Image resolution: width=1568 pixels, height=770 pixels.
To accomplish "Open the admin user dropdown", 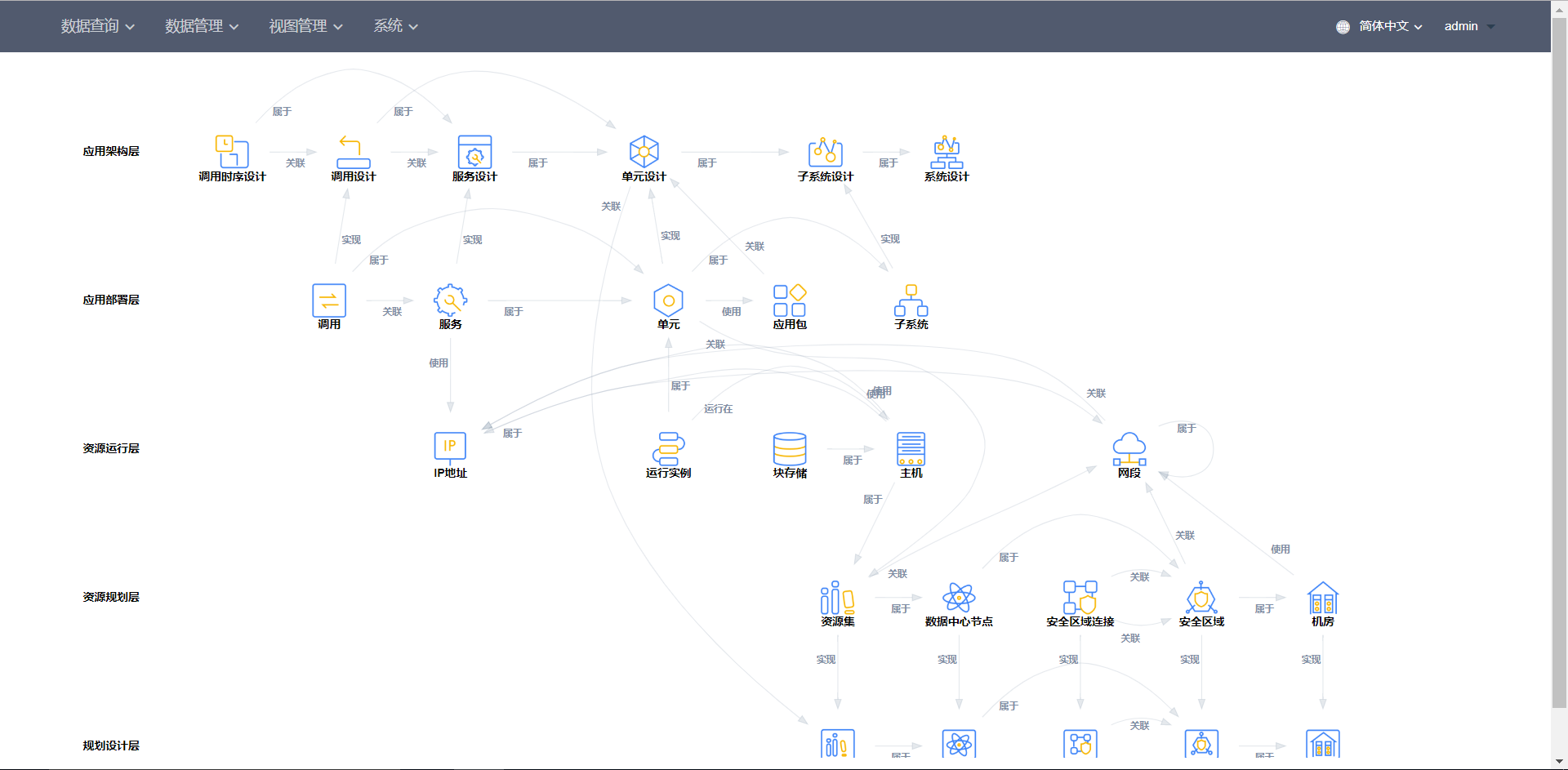I will click(1470, 26).
